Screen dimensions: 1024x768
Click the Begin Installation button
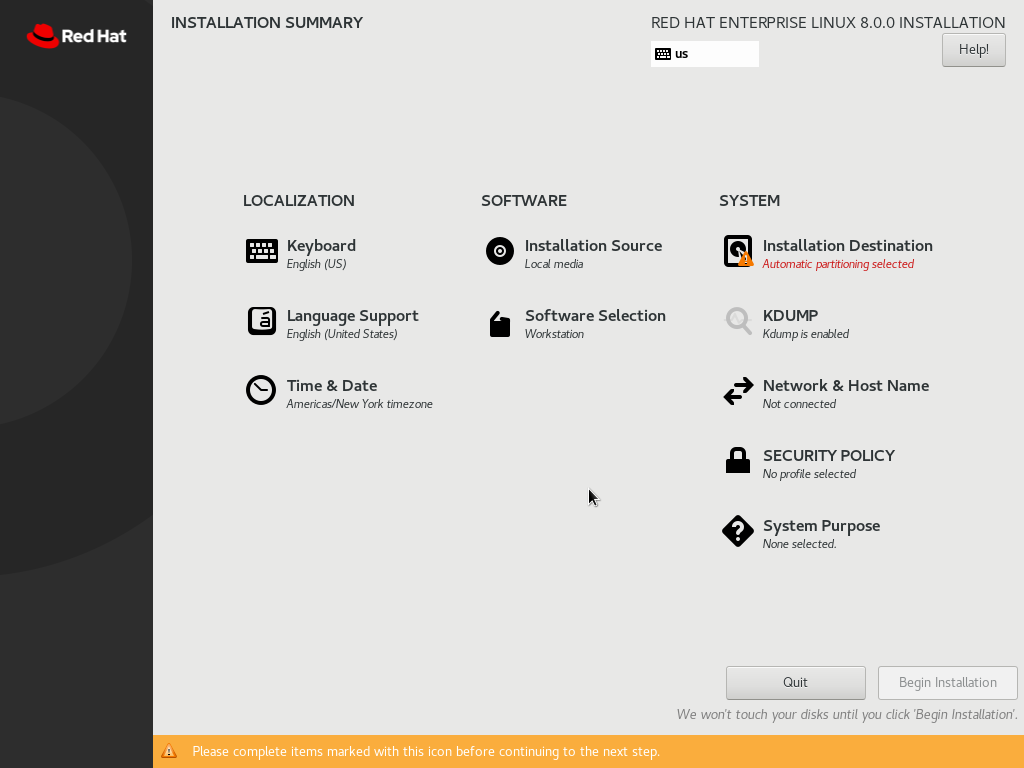947,683
